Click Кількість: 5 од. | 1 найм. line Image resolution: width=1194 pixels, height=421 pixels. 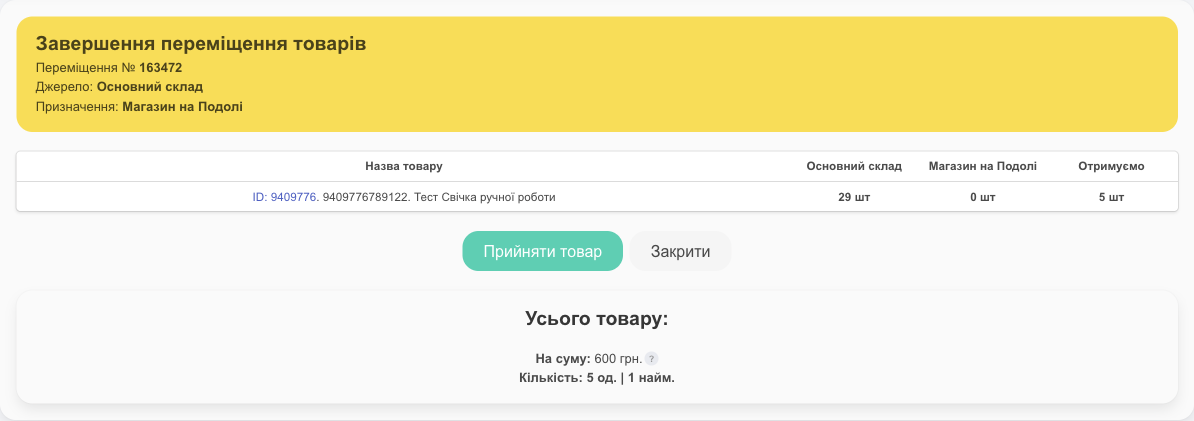pos(597,378)
